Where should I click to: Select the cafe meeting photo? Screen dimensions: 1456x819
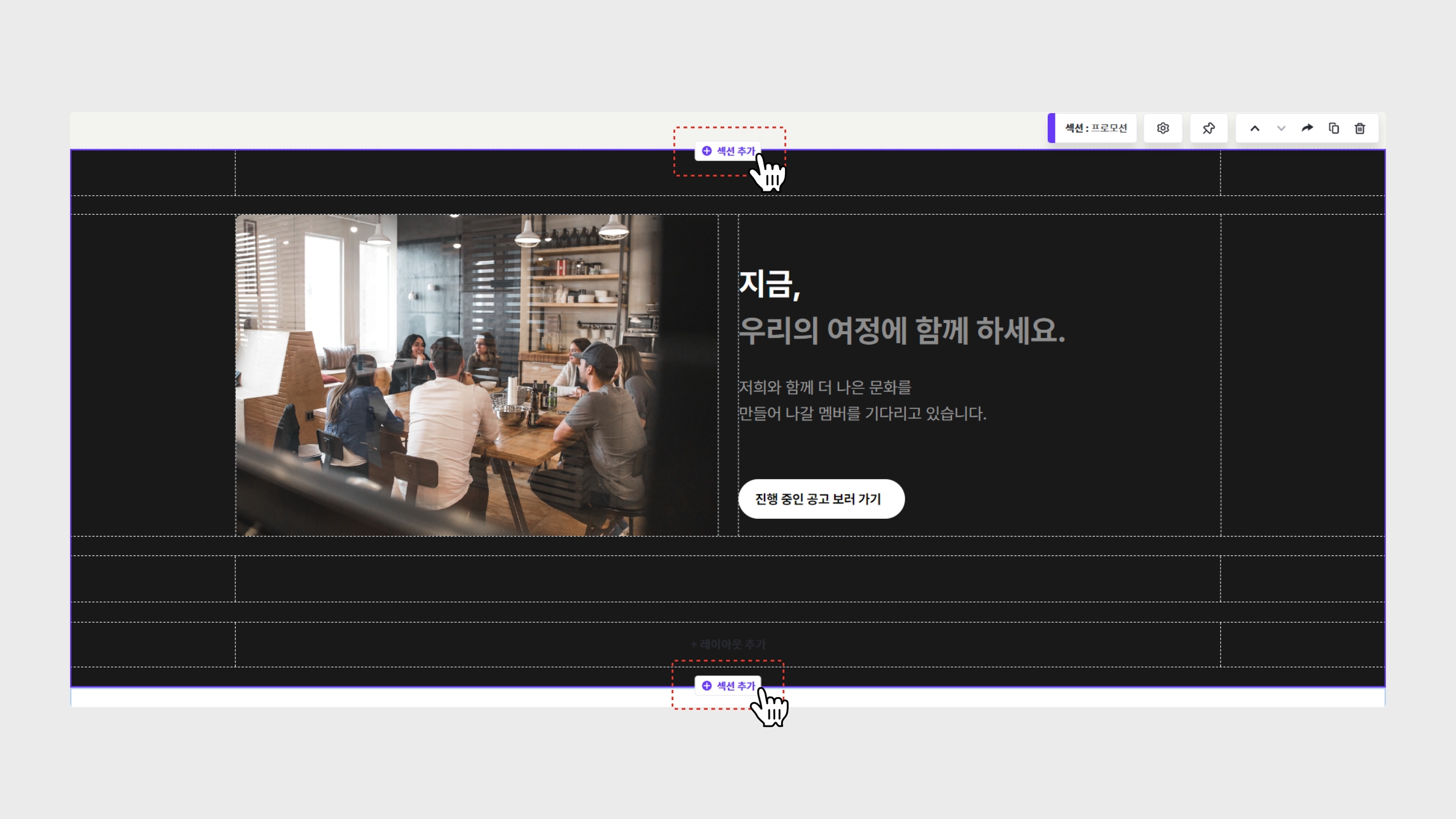pos(449,375)
